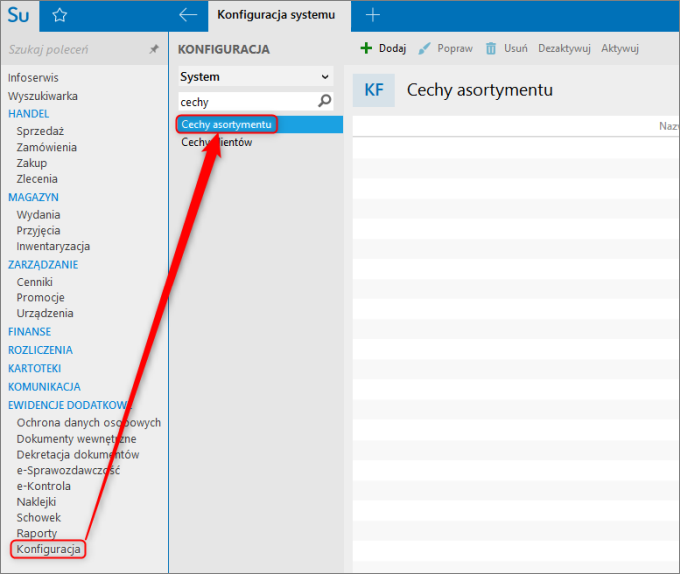Screen dimensions: 680x574
Task: Open Wyszukiwarka in sidebar
Action: (x=42, y=96)
